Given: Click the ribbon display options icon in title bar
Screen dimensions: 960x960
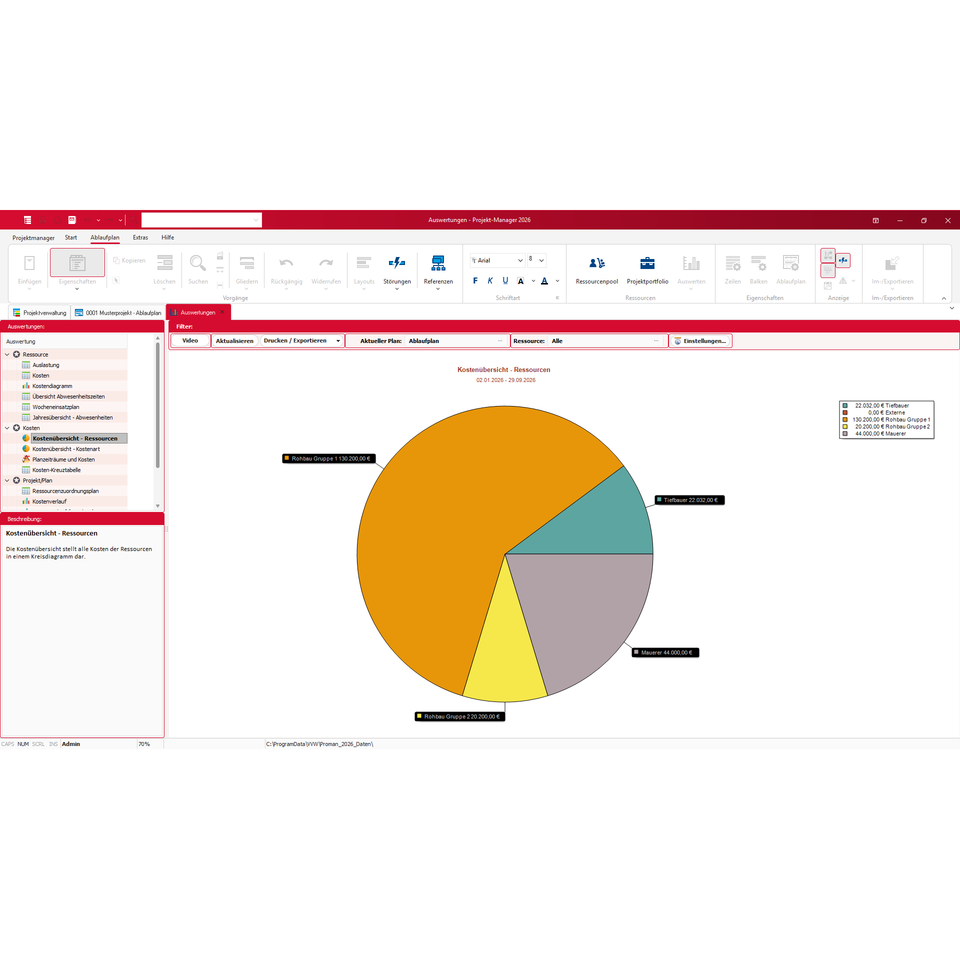Looking at the screenshot, I should 876,220.
